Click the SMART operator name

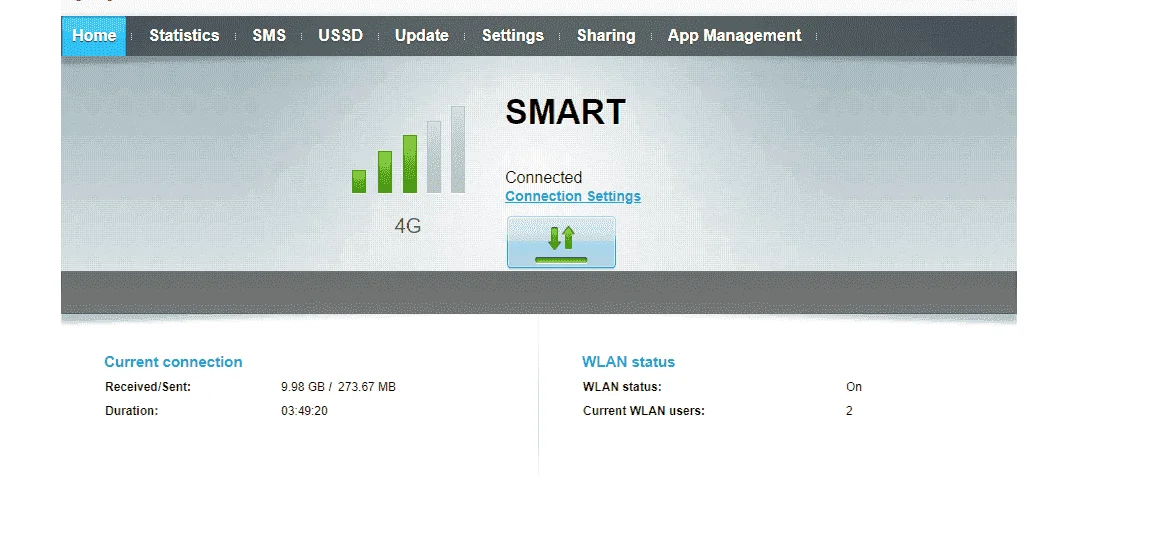[565, 112]
